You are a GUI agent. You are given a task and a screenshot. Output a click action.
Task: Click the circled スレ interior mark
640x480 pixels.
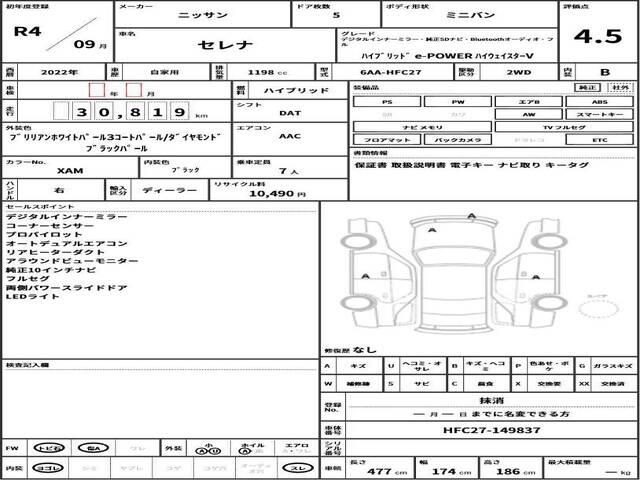click(300, 468)
